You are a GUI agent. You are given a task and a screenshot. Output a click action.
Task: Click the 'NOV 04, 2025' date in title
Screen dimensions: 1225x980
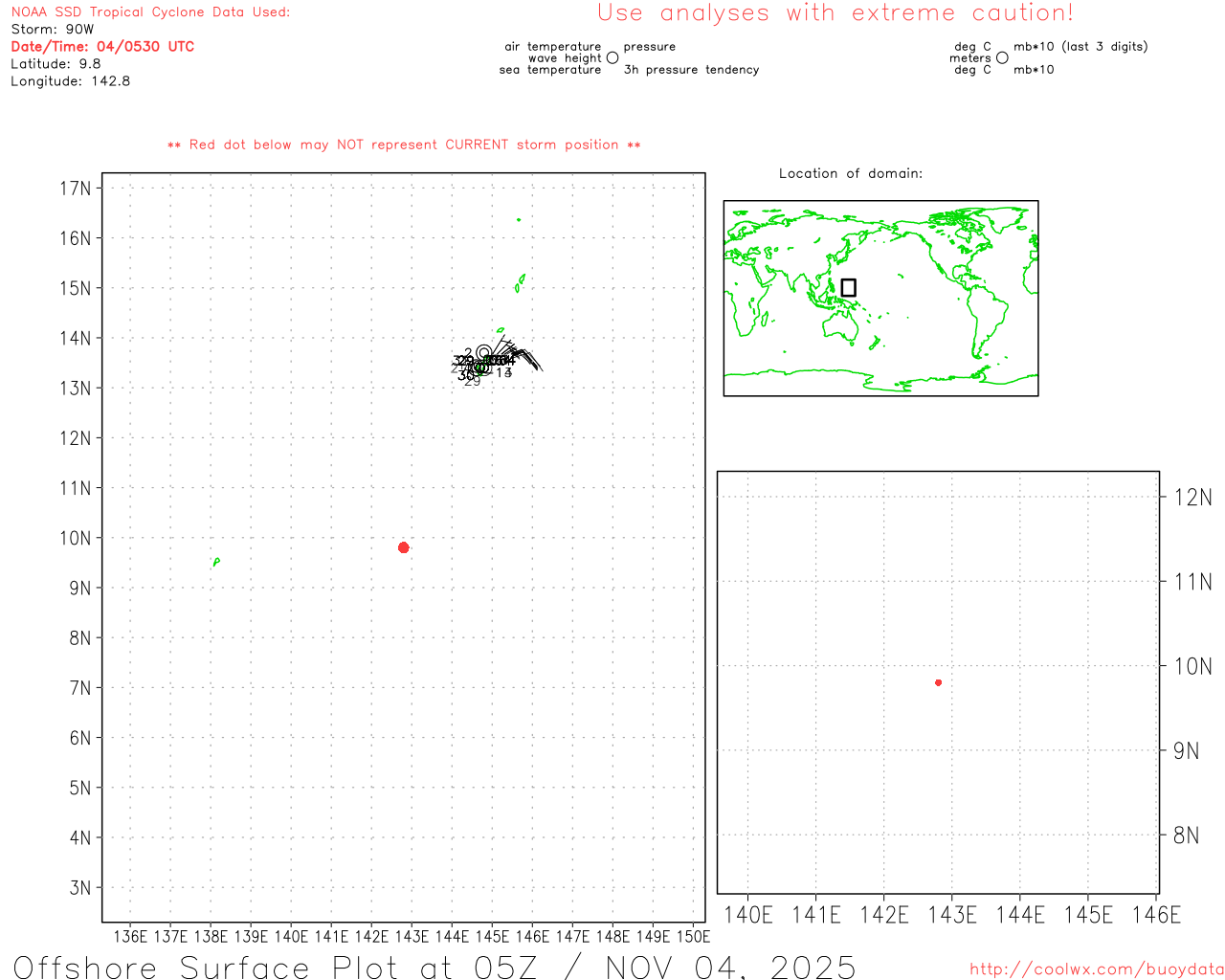(x=731, y=967)
